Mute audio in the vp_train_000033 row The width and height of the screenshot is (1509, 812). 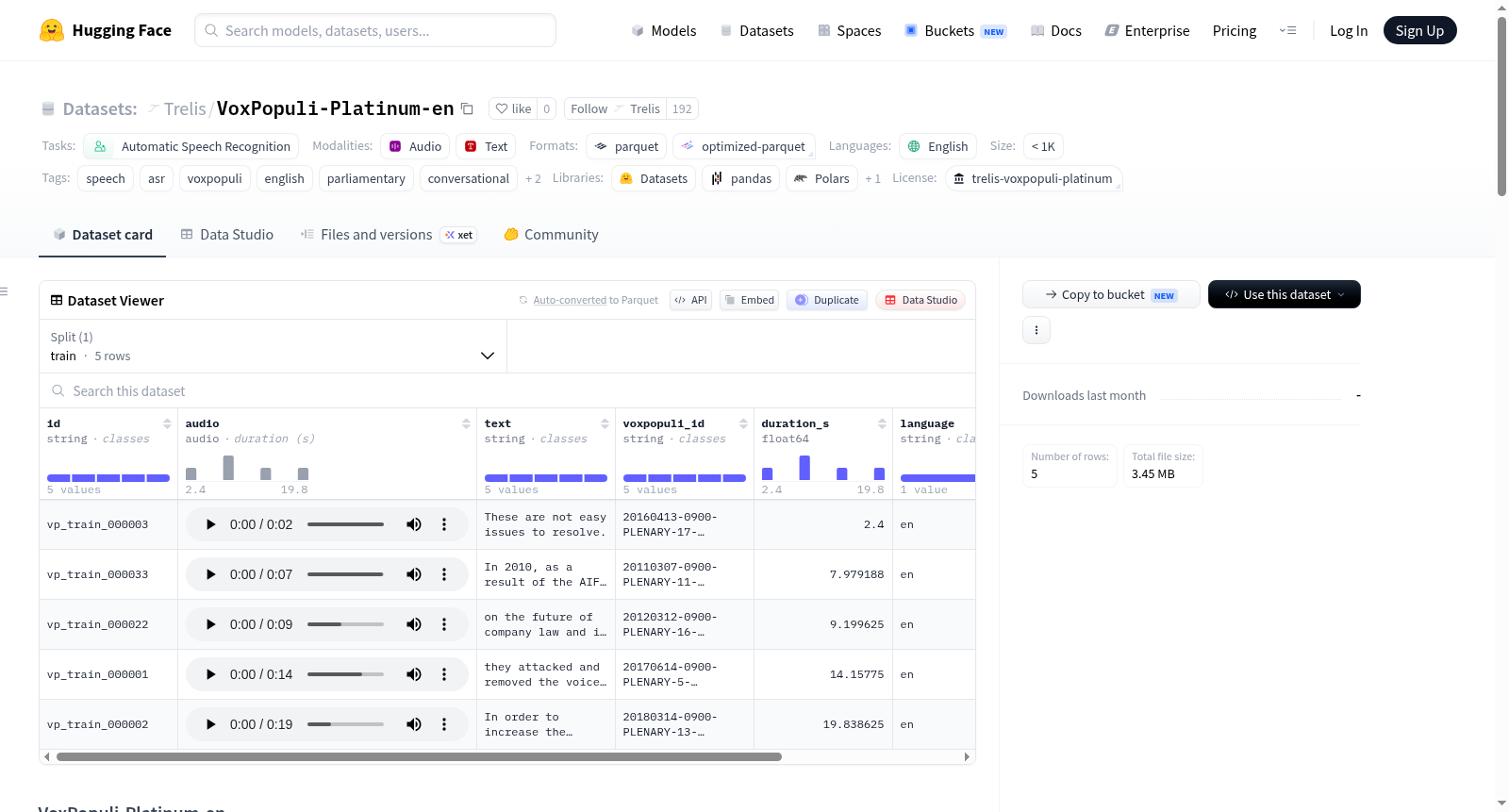[x=414, y=574]
